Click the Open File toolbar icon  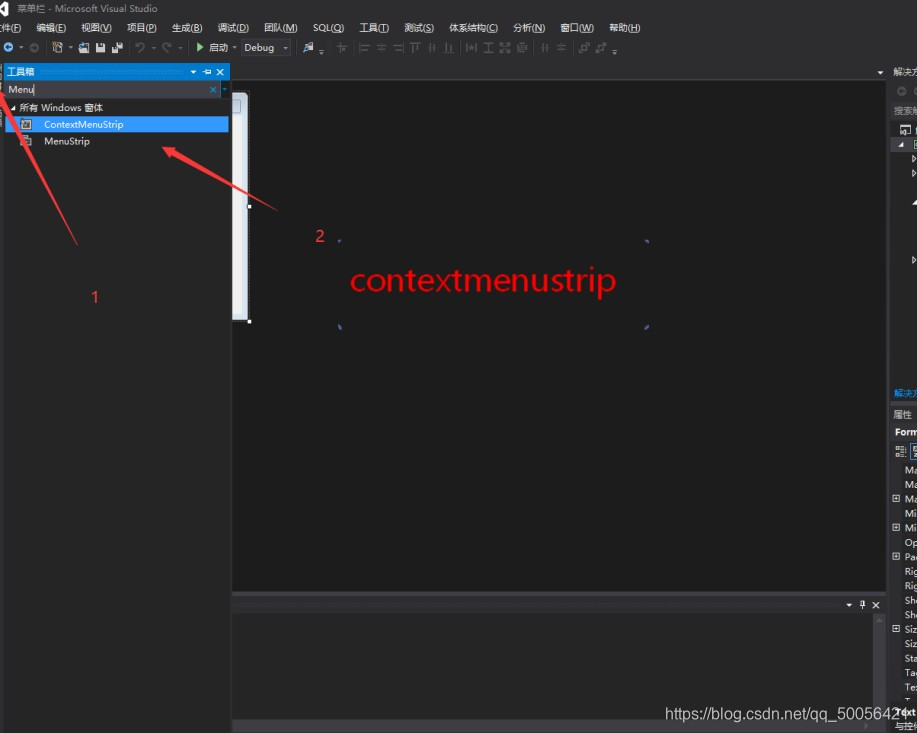pyautogui.click(x=84, y=47)
